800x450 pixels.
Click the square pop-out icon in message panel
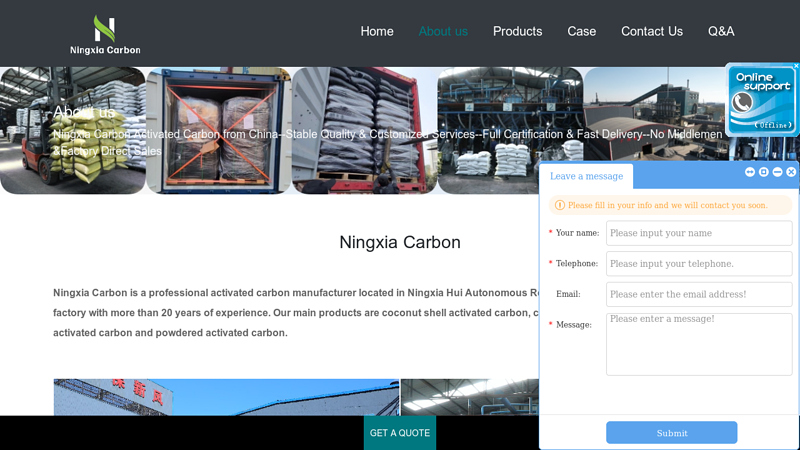[x=763, y=172]
